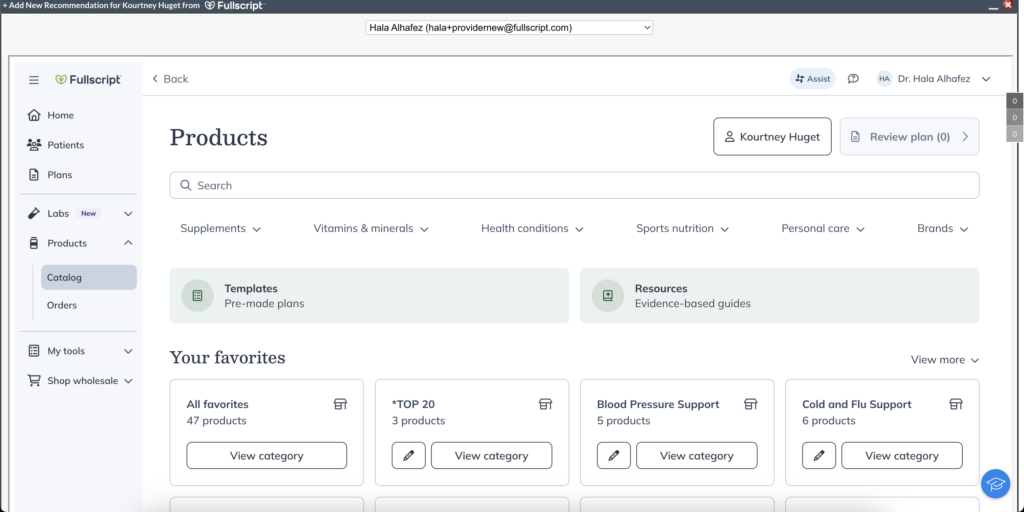Open the Personal care dropdown
The width and height of the screenshot is (1024, 512).
(x=823, y=229)
